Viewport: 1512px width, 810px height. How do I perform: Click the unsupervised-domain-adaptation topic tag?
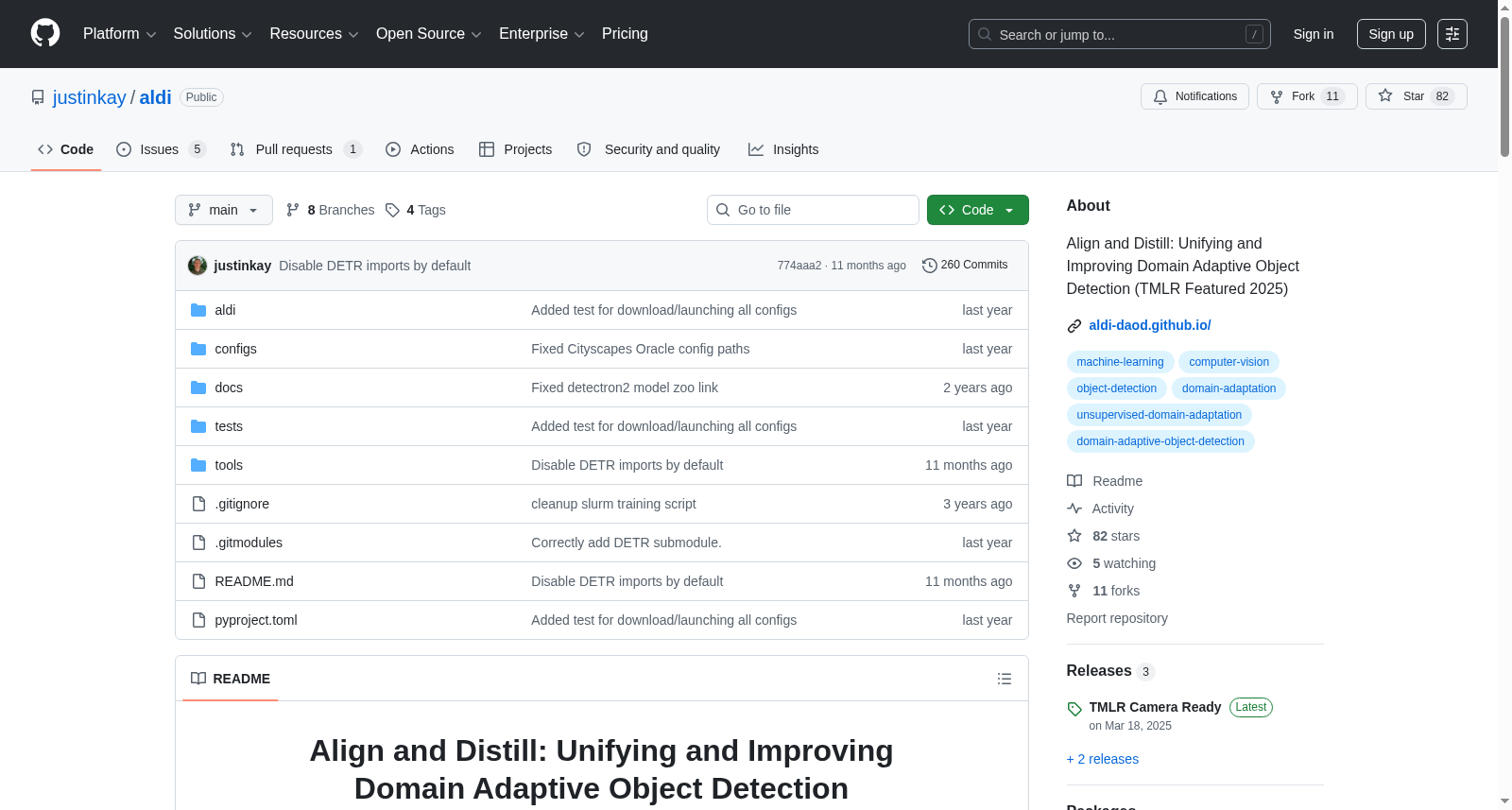click(x=1160, y=415)
